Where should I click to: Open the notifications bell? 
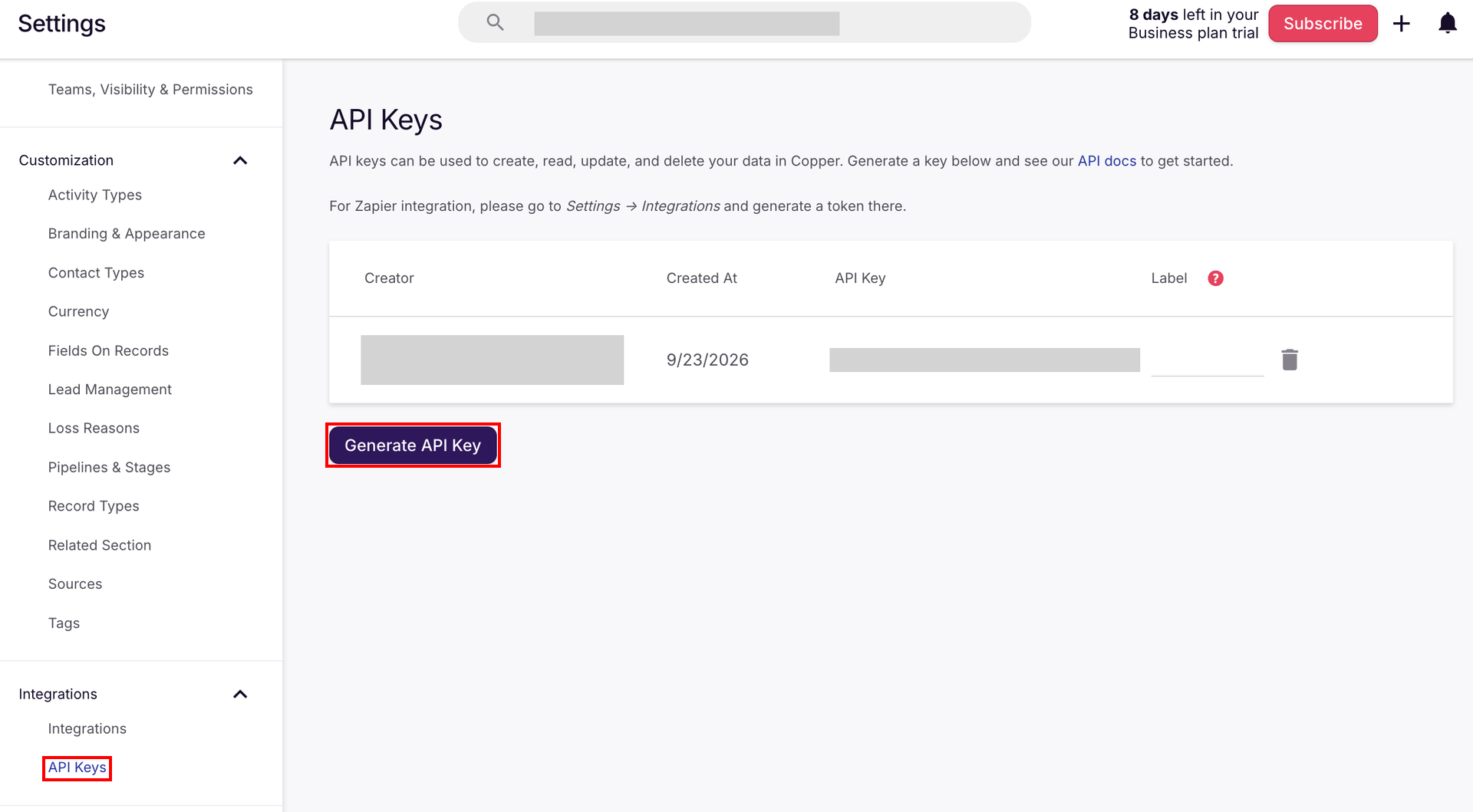[1448, 23]
